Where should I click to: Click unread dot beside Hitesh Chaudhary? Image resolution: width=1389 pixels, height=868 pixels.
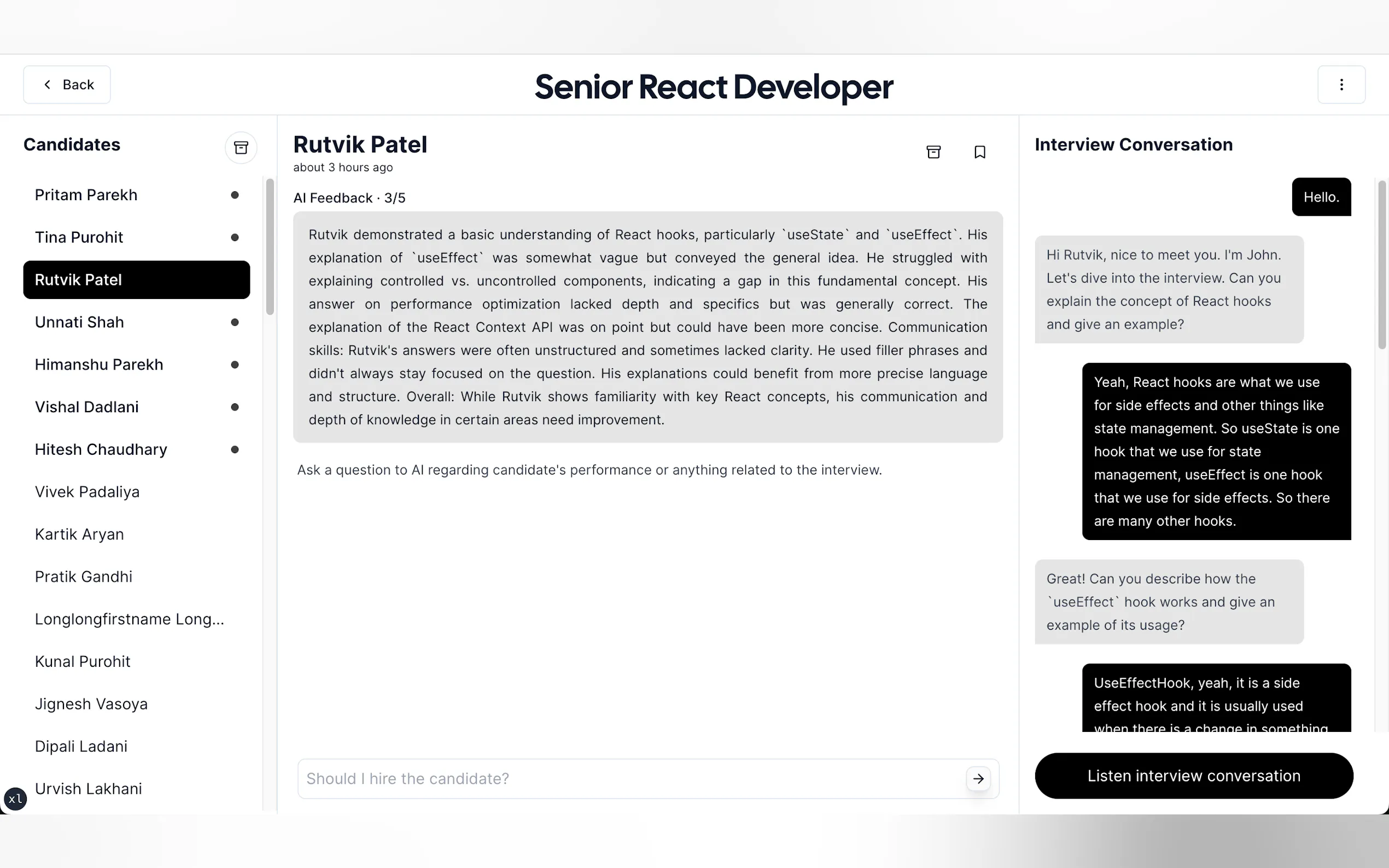pyautogui.click(x=234, y=449)
